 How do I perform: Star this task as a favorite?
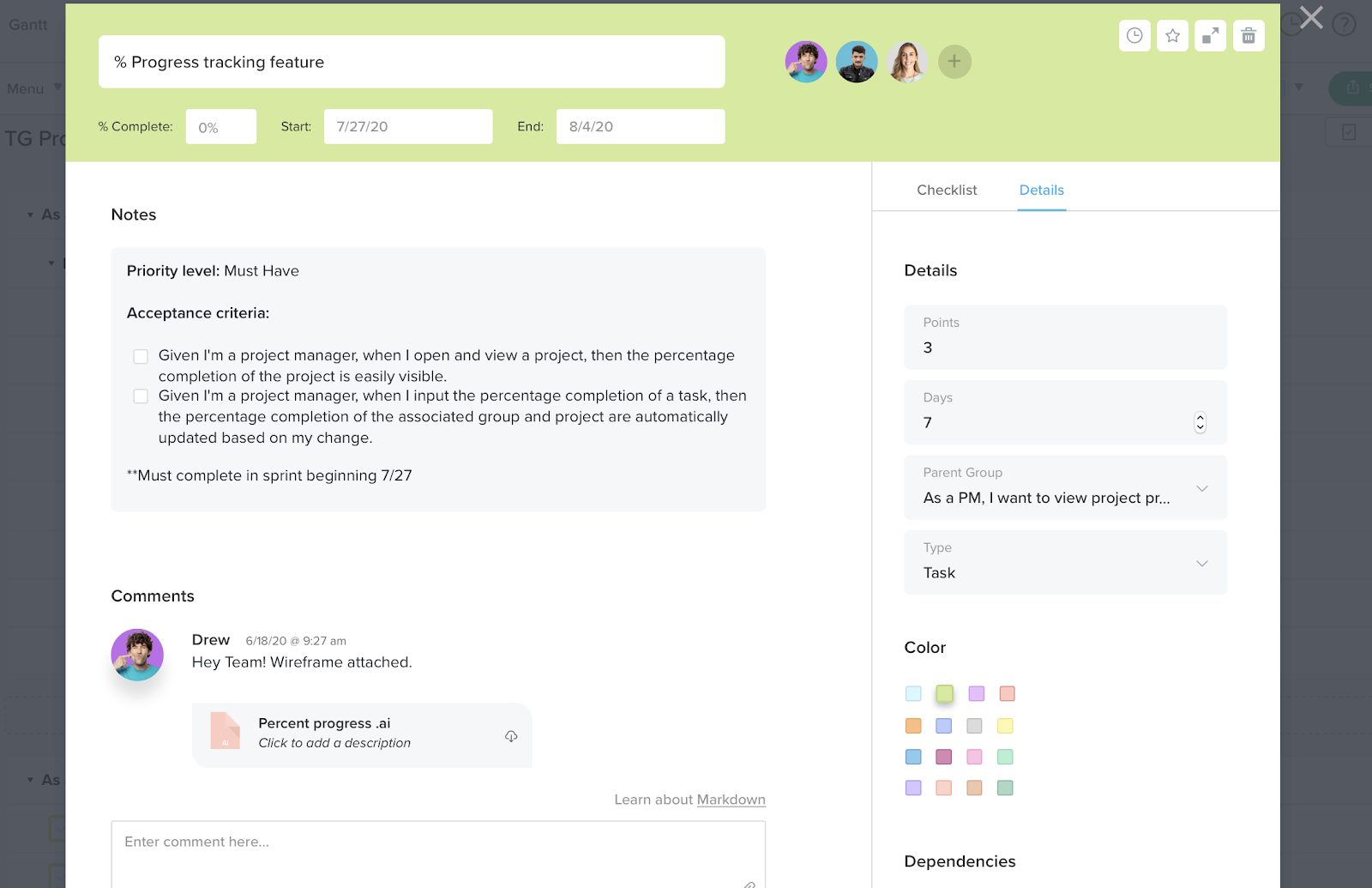pyautogui.click(x=1172, y=35)
